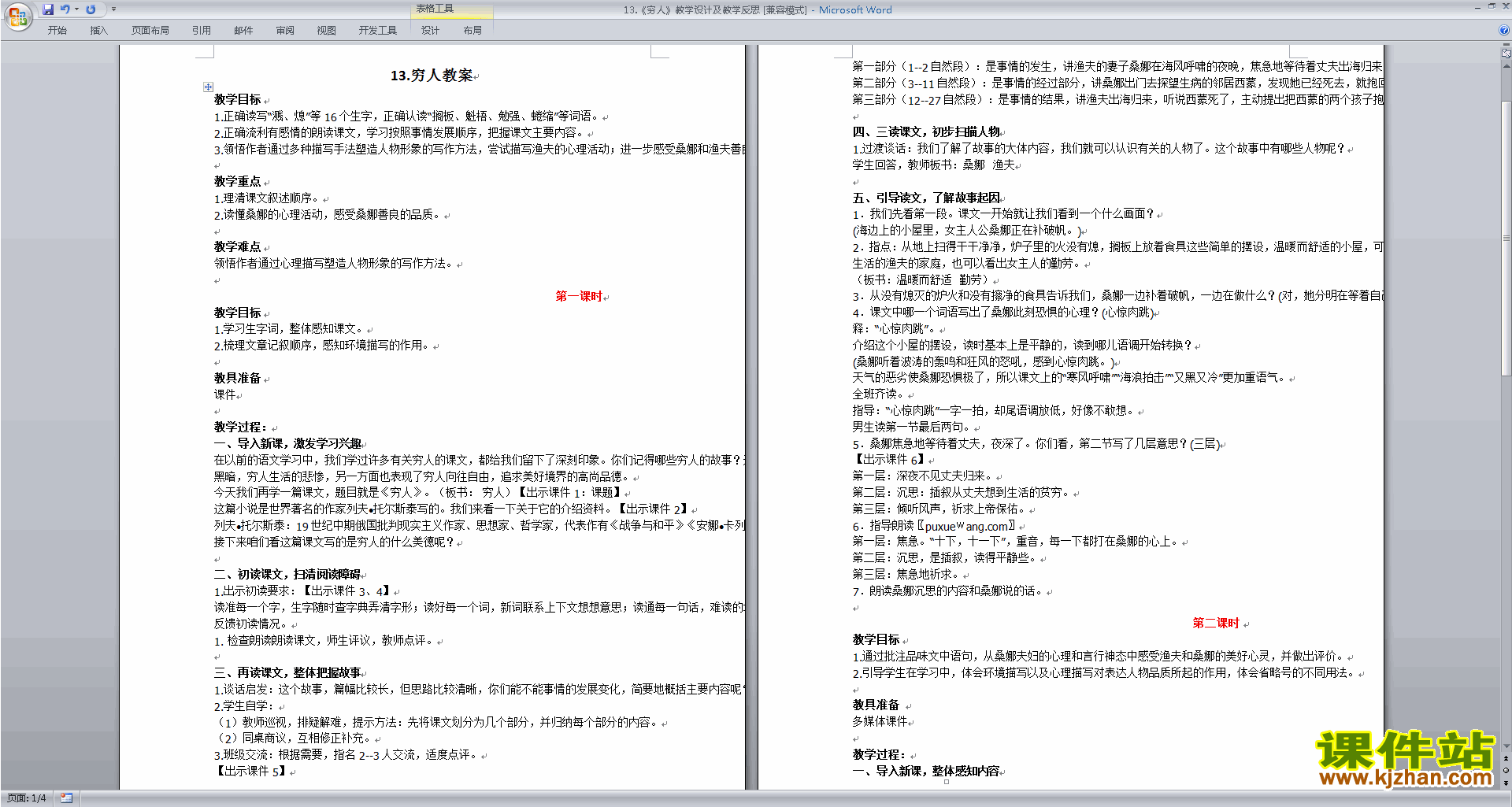This screenshot has width=1512, height=807.
Task: Open the 审阅 tab
Action: 285,31
